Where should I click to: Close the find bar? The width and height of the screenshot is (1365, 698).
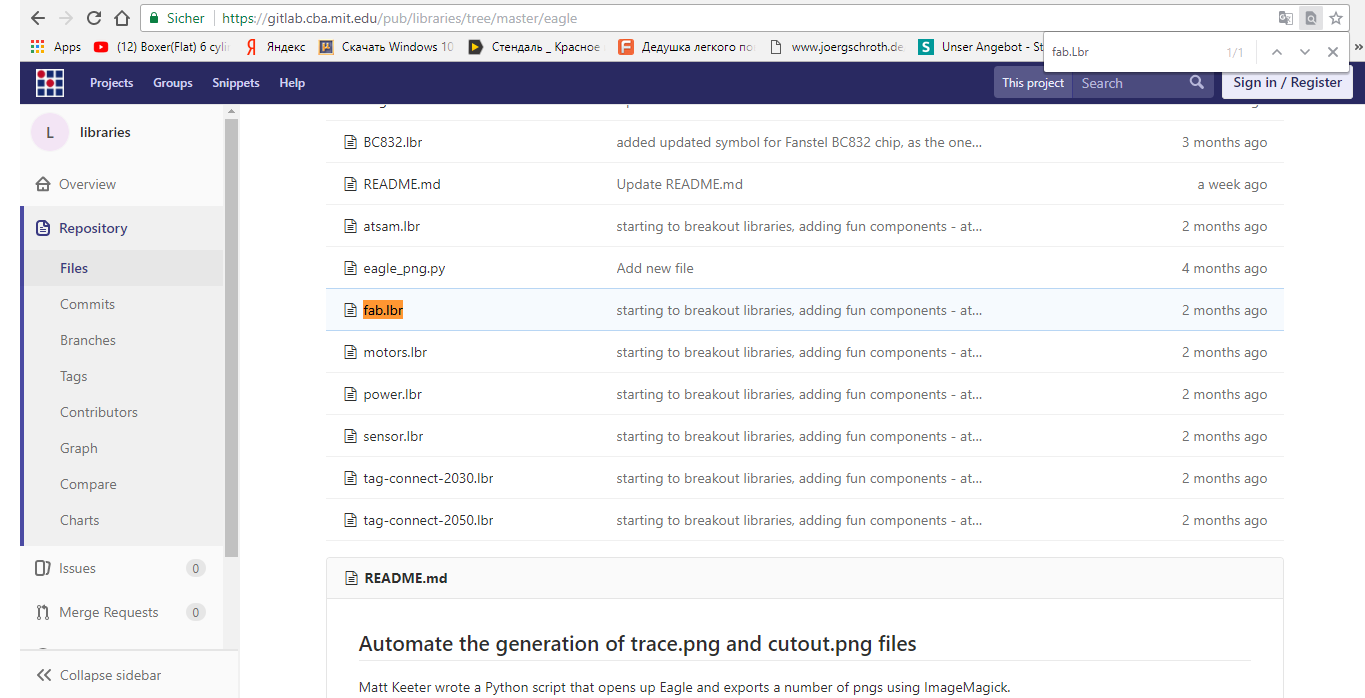[x=1333, y=52]
